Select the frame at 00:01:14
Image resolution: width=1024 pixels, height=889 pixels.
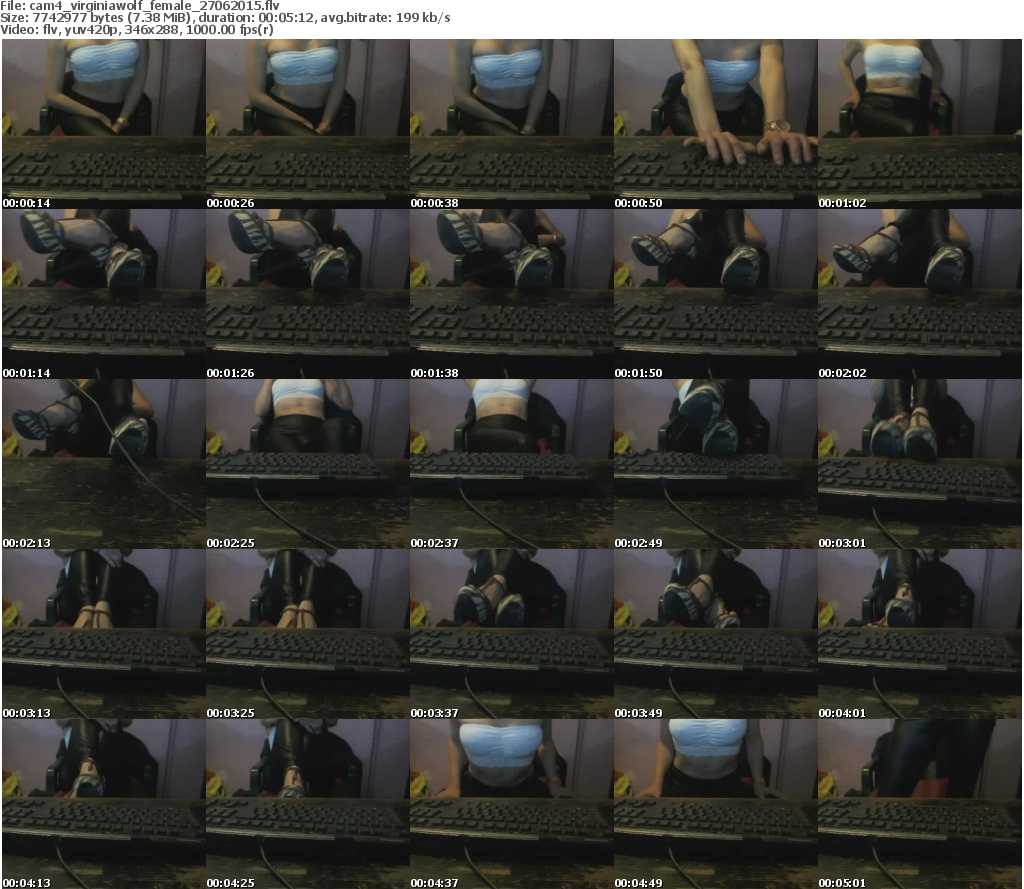[104, 294]
